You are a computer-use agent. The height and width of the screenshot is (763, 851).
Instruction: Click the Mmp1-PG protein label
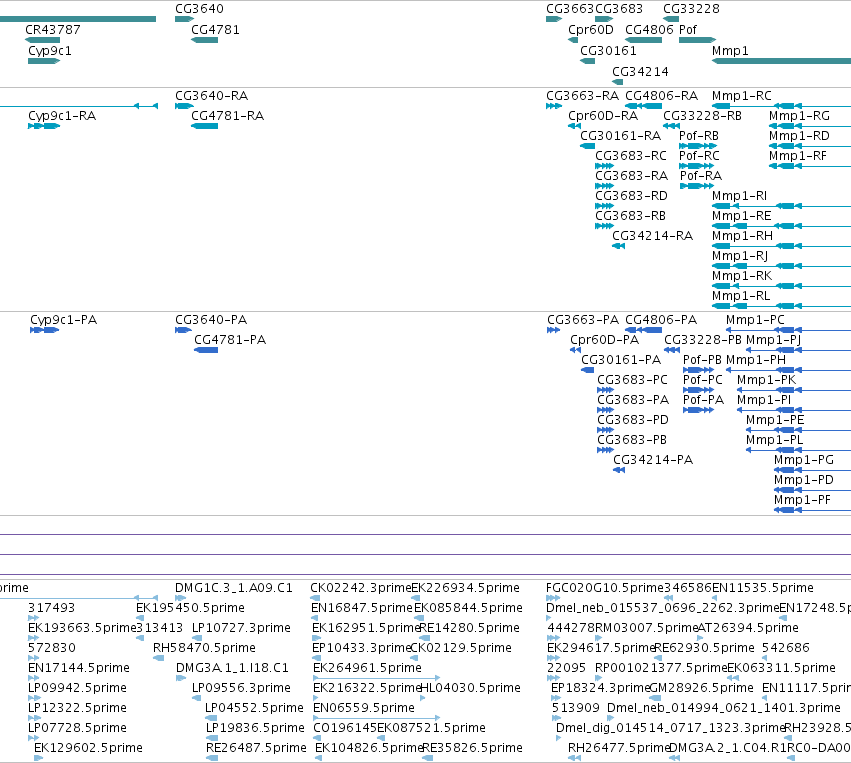803,460
